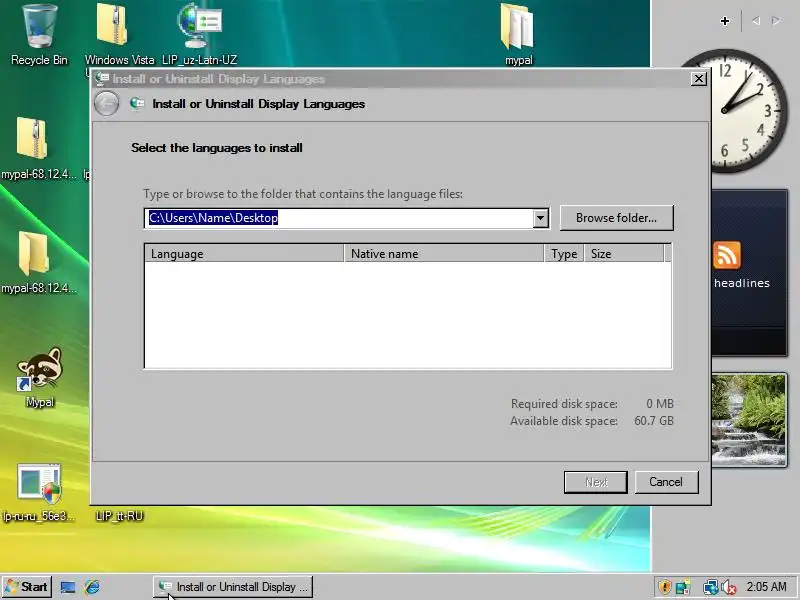The height and width of the screenshot is (600, 800).
Task: Sort by the Language column header
Action: coord(244,254)
